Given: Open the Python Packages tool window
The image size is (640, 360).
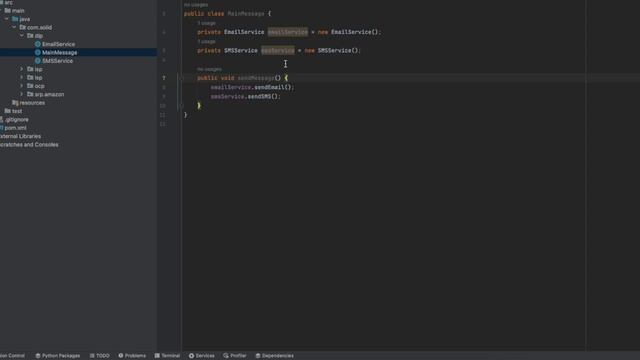Looking at the screenshot, I should tap(58, 356).
